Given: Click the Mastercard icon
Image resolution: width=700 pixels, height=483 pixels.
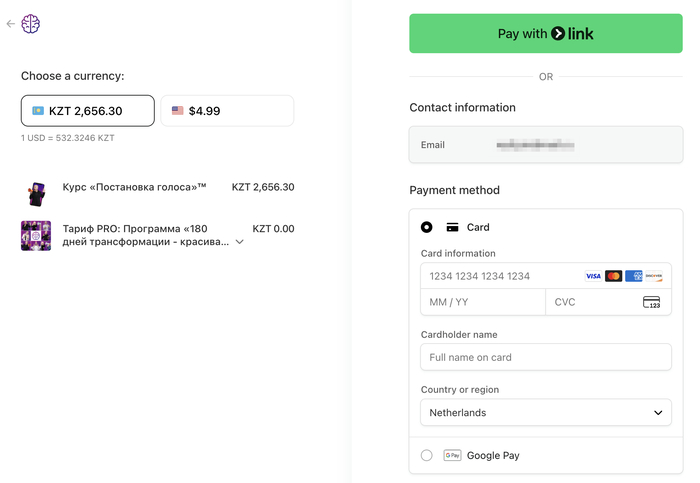Looking at the screenshot, I should click(x=613, y=276).
